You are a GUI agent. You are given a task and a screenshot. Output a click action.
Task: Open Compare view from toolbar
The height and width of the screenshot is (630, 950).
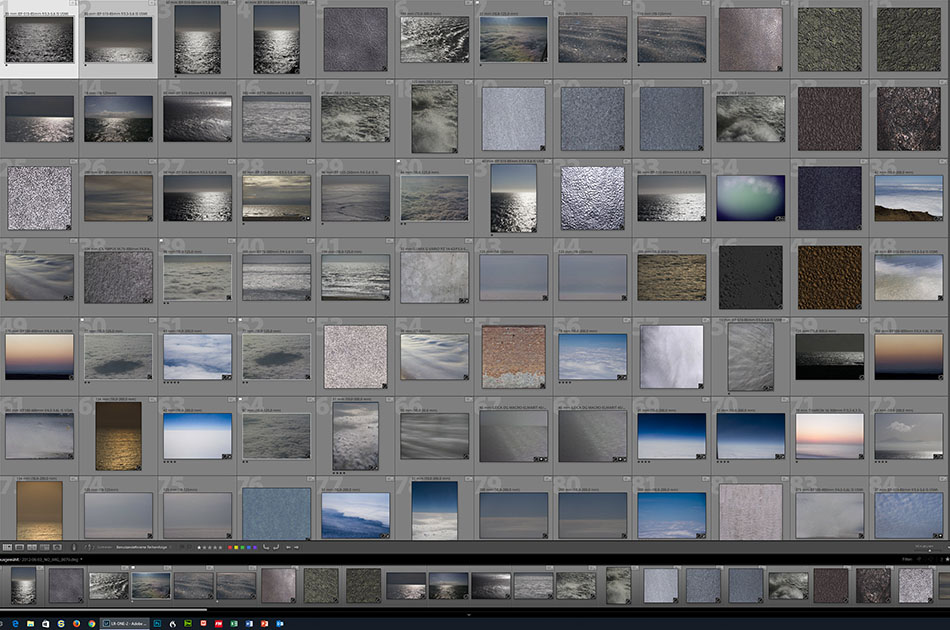coord(33,547)
